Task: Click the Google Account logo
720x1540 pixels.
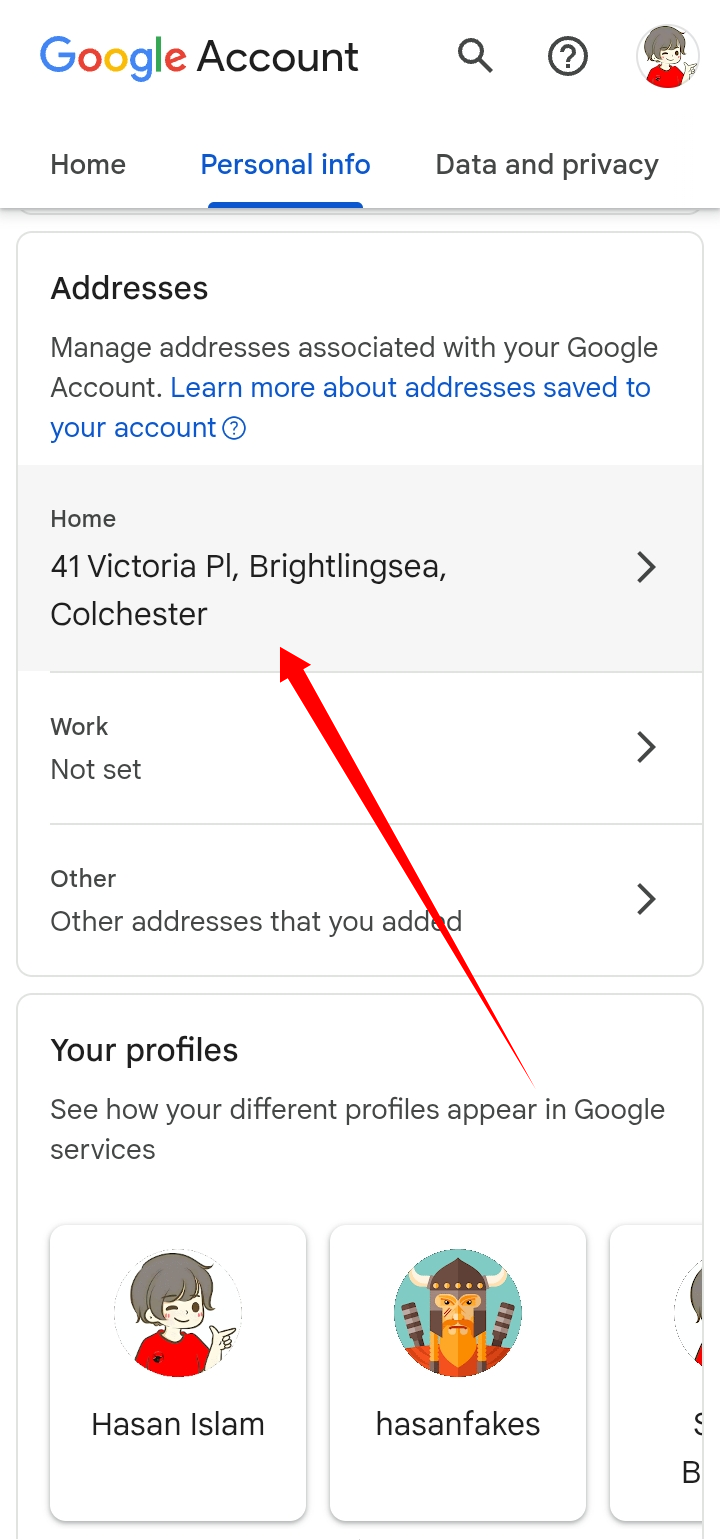Action: click(x=199, y=56)
